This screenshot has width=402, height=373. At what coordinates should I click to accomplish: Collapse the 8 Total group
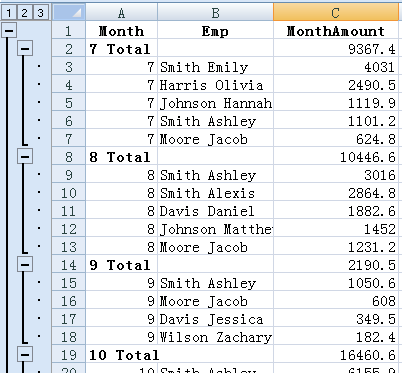[x=25, y=157]
